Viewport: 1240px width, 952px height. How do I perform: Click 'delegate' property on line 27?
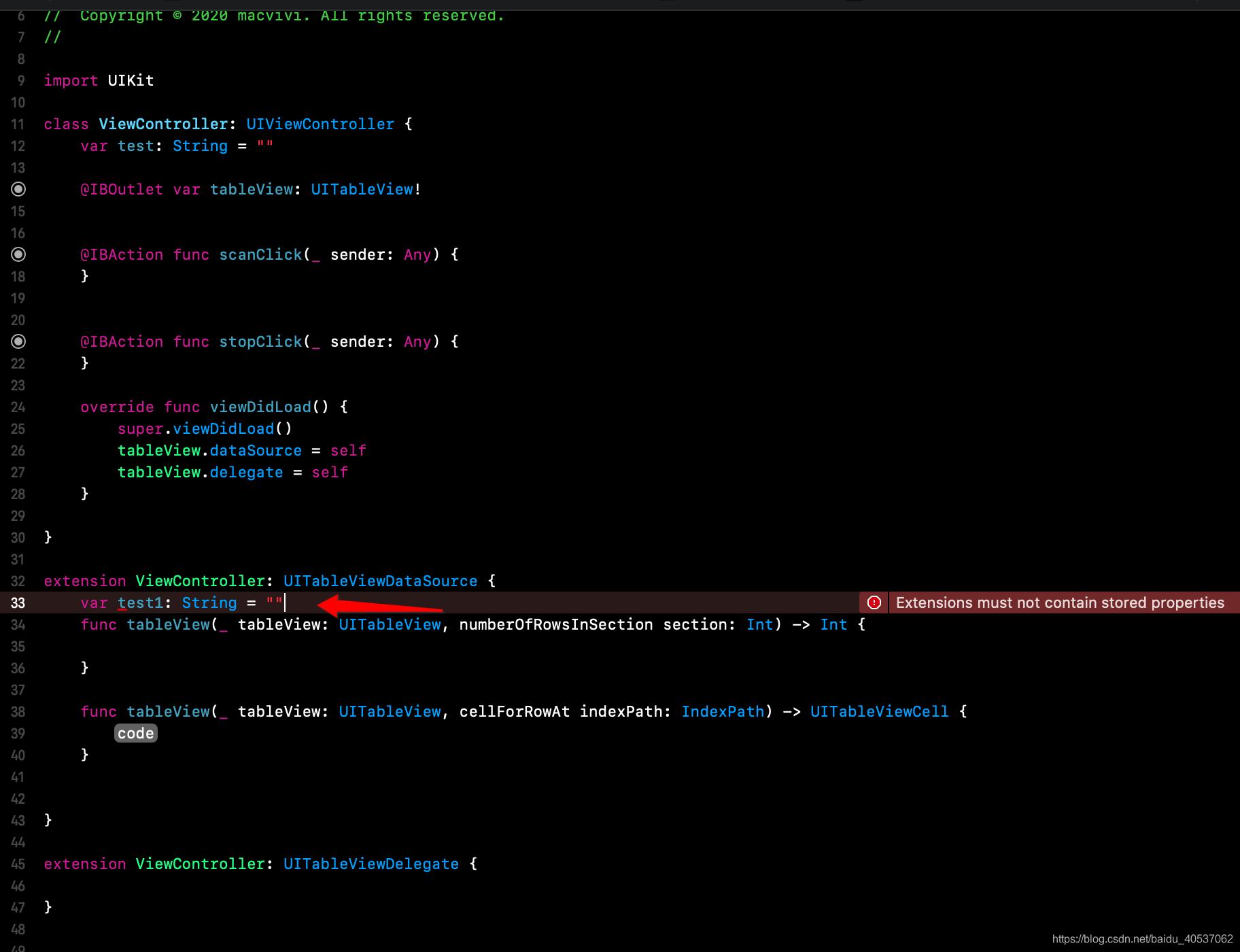[x=247, y=472]
